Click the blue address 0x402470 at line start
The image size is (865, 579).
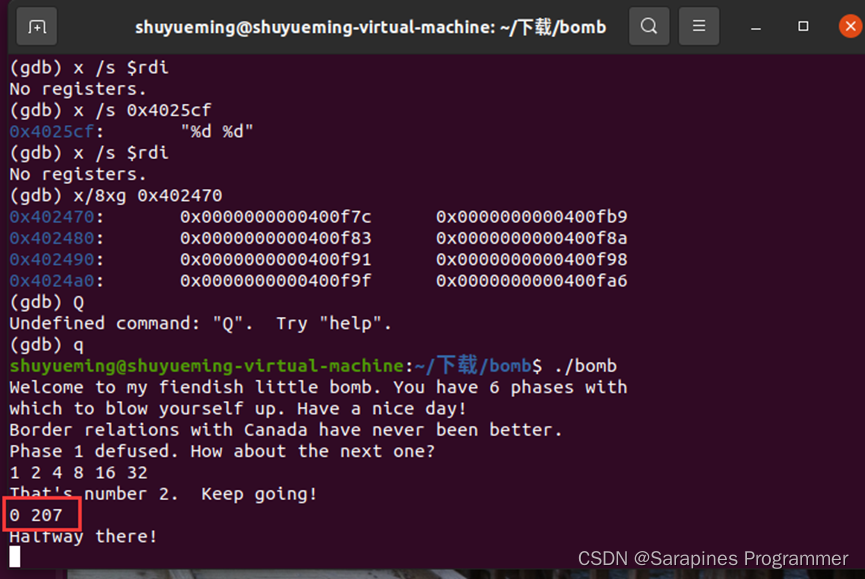pyautogui.click(x=52, y=217)
